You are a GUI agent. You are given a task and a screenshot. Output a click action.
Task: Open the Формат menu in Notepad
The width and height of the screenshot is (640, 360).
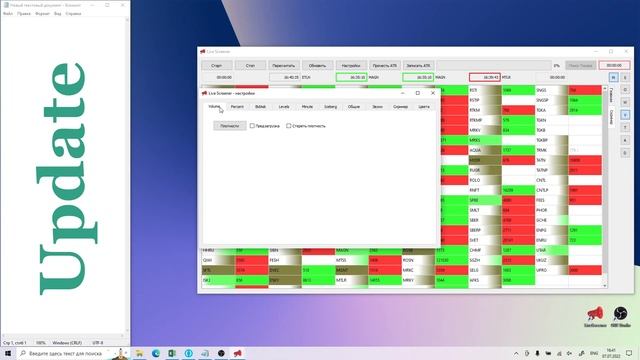pos(42,13)
